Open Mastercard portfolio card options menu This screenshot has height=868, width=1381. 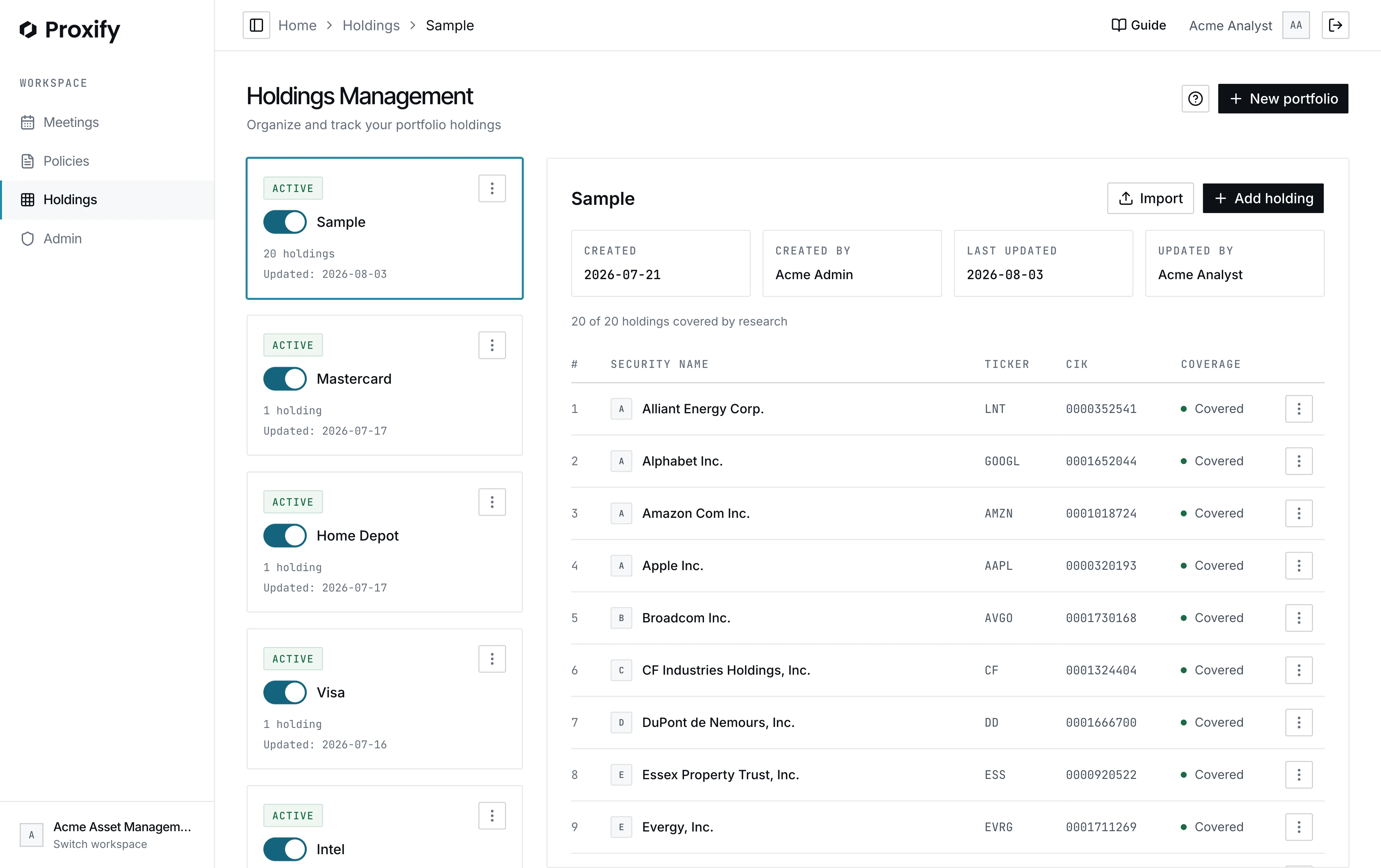(x=492, y=345)
